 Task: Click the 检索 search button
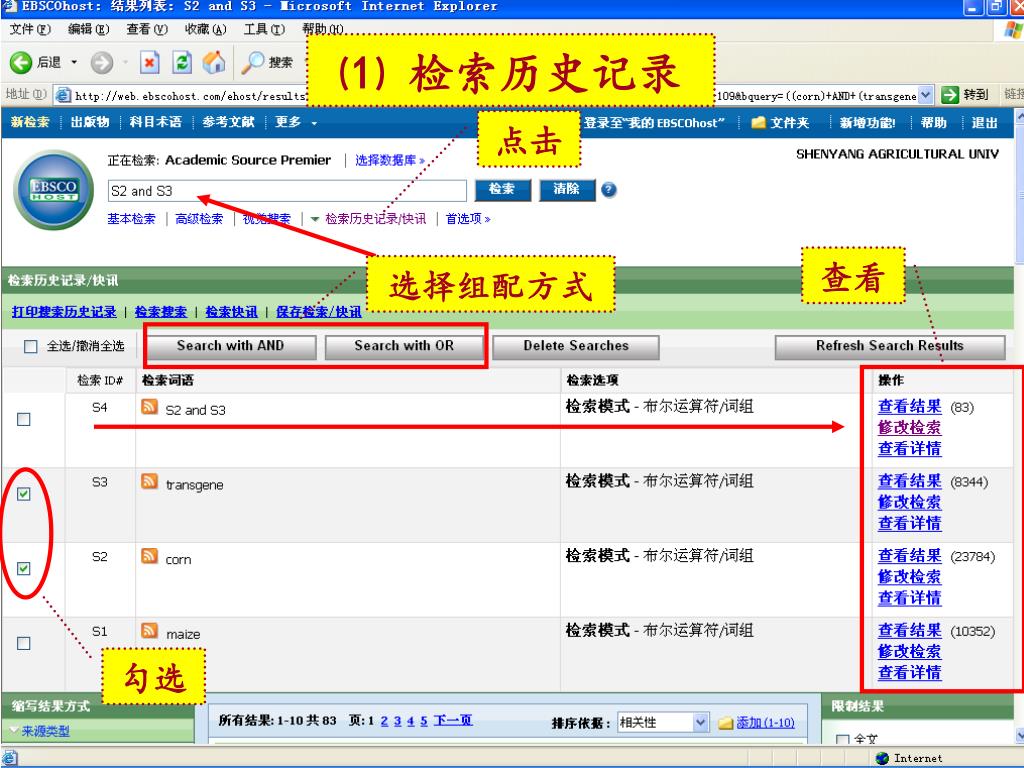click(502, 189)
